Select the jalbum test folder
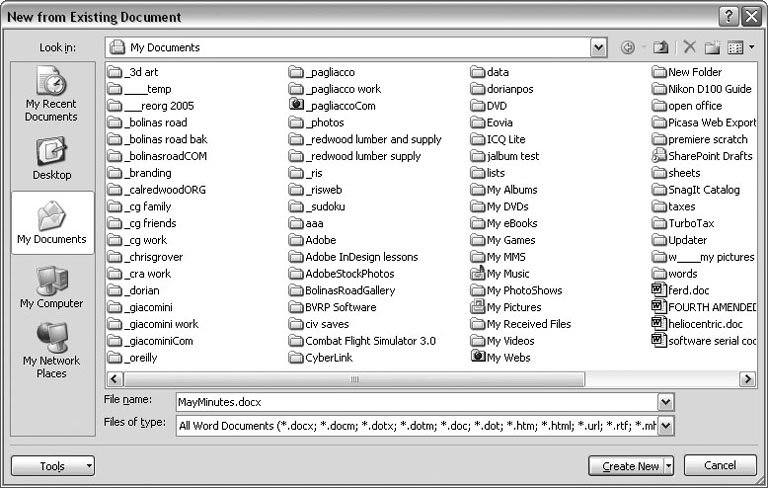 [505, 156]
